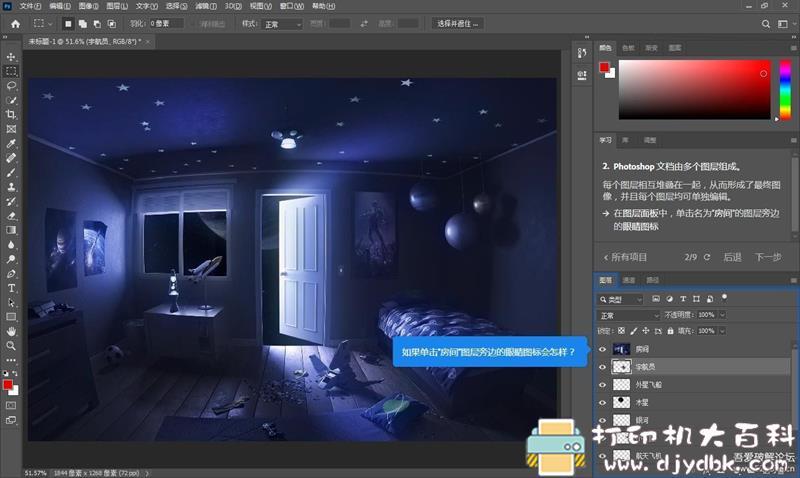Switch to the 色板 Swatches tab
Screen dimensions: 800x478
pos(628,48)
